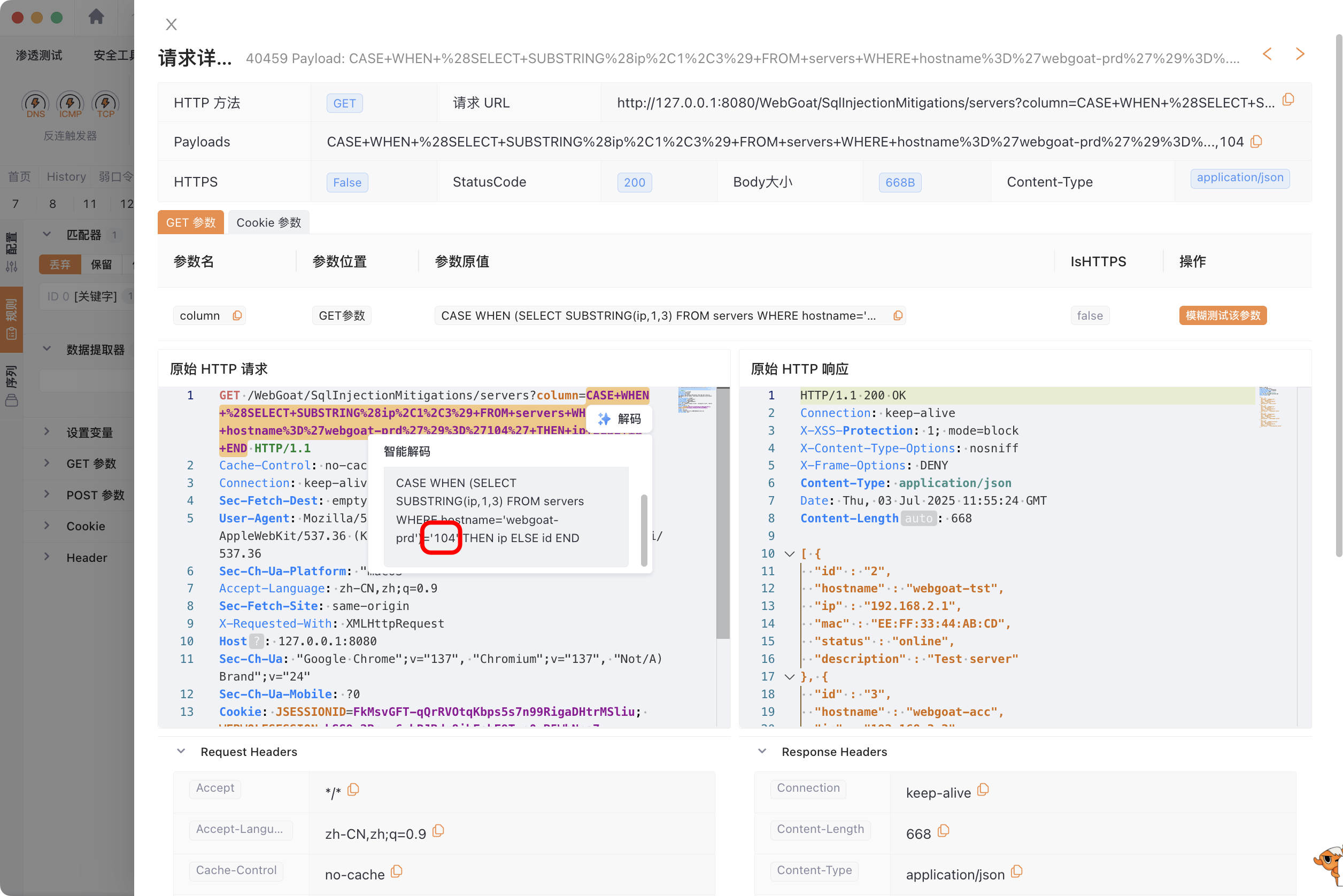Copy the request URL
This screenshot has height=896, width=1343.
click(1288, 101)
